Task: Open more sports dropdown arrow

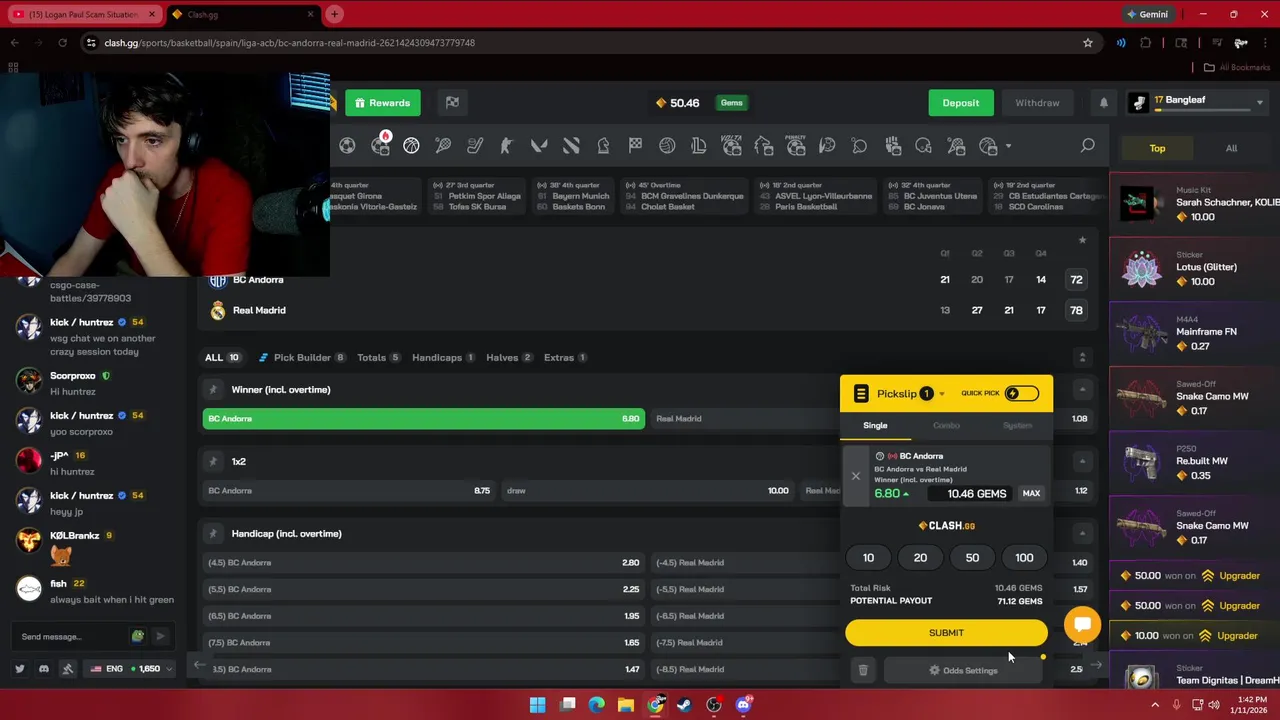Action: tap(1008, 147)
